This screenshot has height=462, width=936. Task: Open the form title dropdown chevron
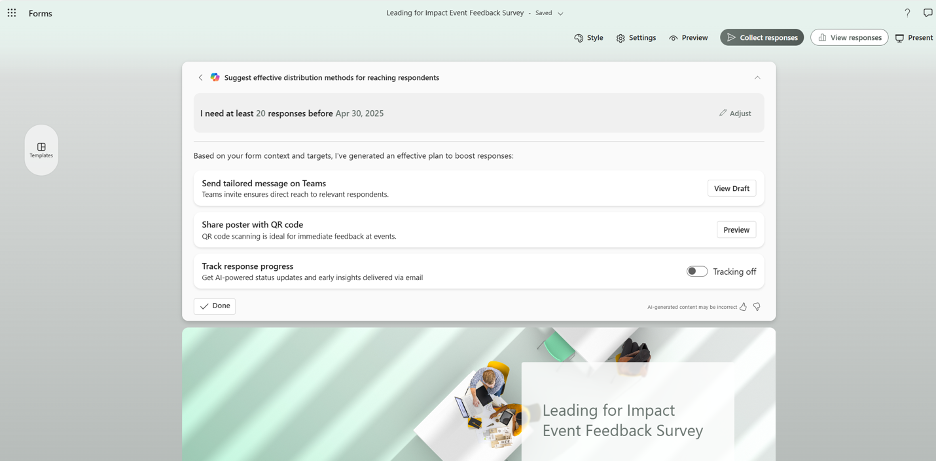(560, 13)
